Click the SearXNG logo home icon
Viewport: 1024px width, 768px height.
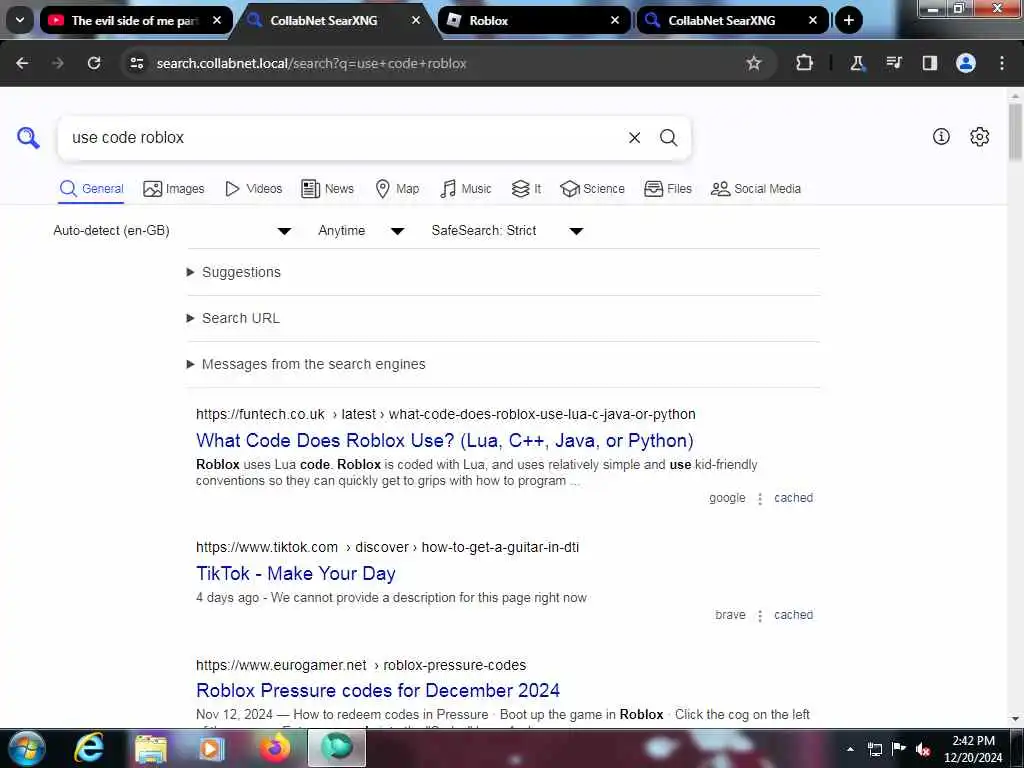click(x=28, y=138)
